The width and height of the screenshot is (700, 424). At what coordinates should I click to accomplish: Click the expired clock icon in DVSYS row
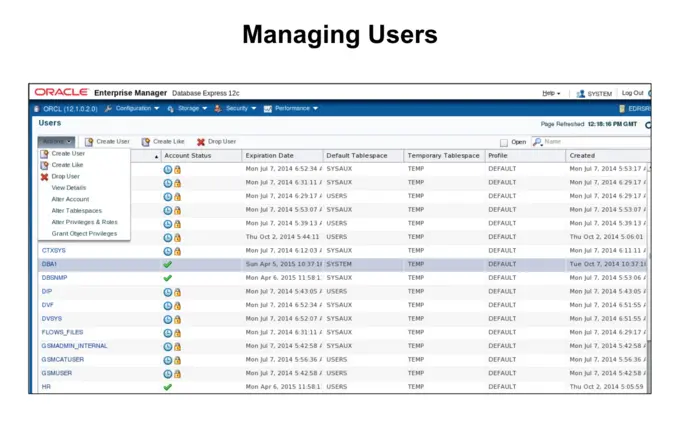coord(167,320)
